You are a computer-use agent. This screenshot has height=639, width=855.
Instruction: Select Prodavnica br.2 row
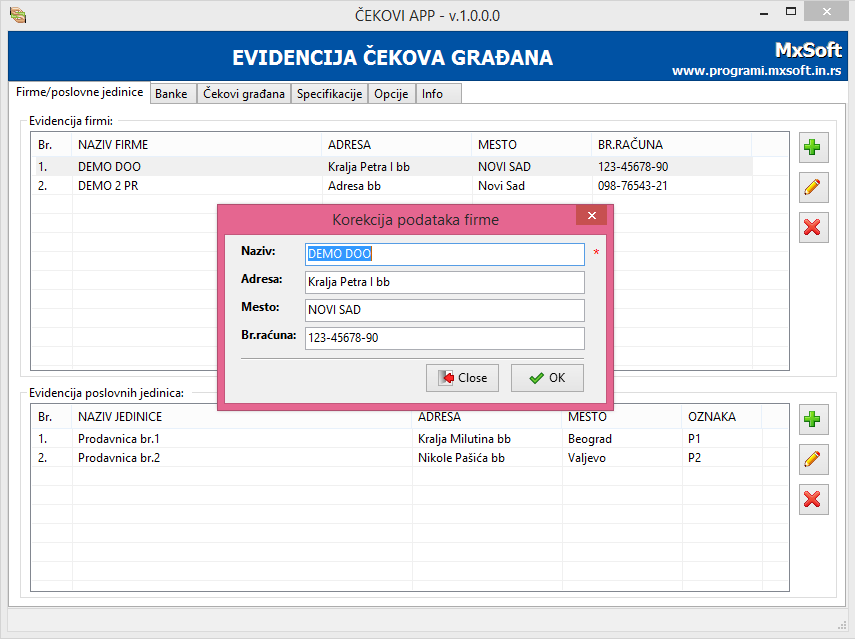pos(397,458)
